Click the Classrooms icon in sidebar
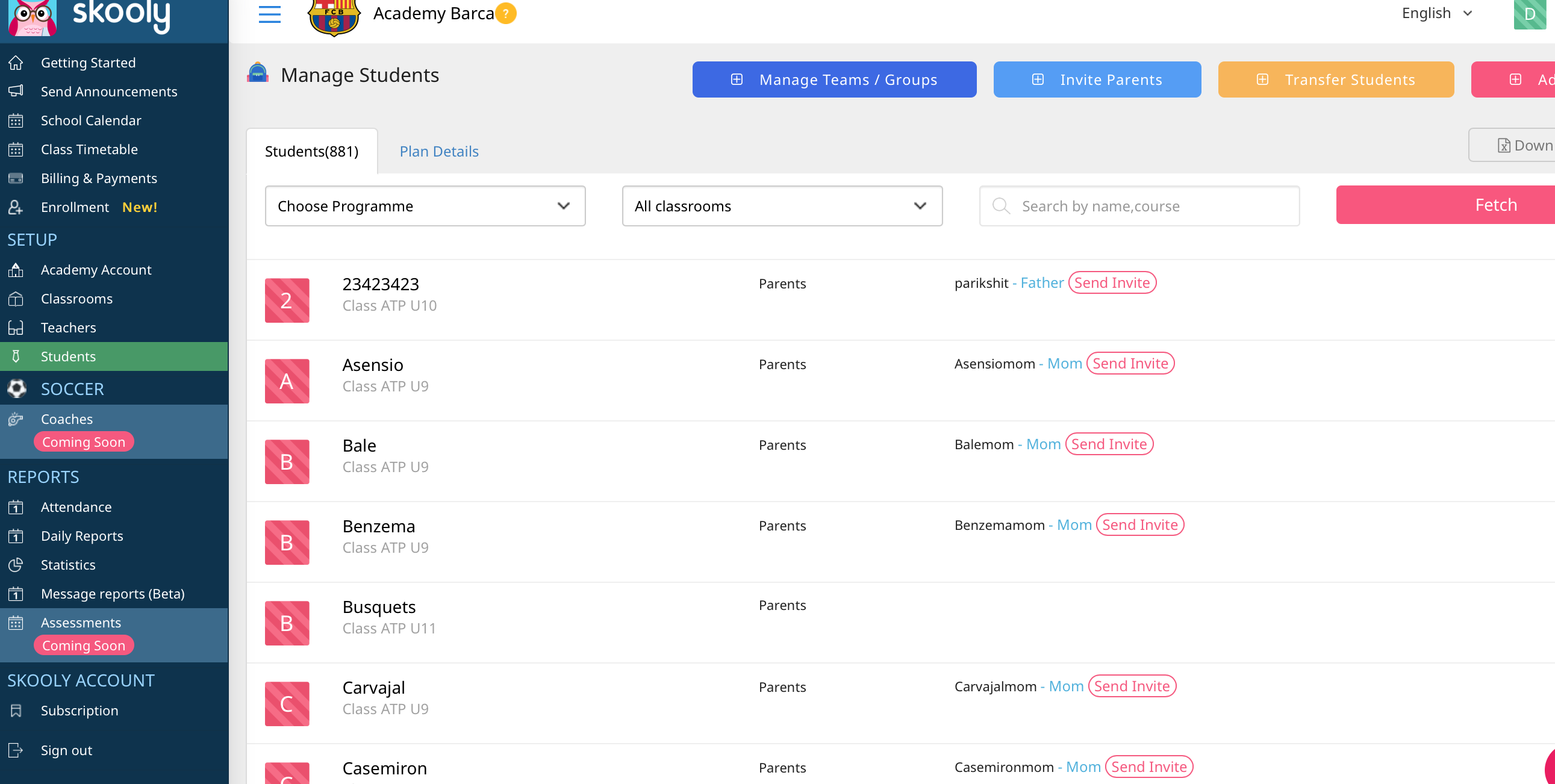This screenshot has width=1555, height=784. tap(16, 299)
